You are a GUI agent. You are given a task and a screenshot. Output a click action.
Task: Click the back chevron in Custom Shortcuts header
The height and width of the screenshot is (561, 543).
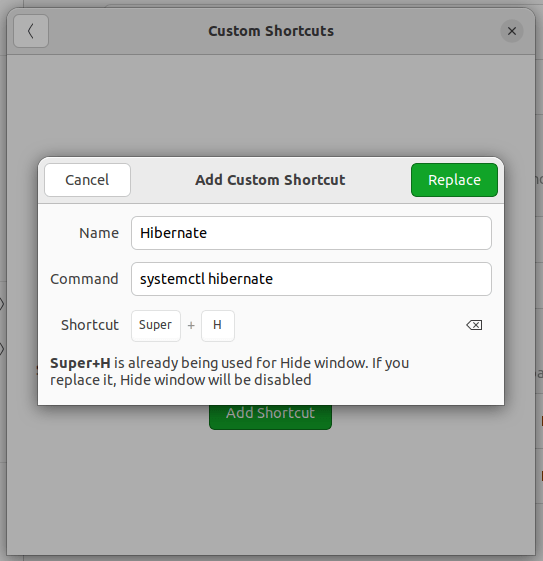click(31, 31)
